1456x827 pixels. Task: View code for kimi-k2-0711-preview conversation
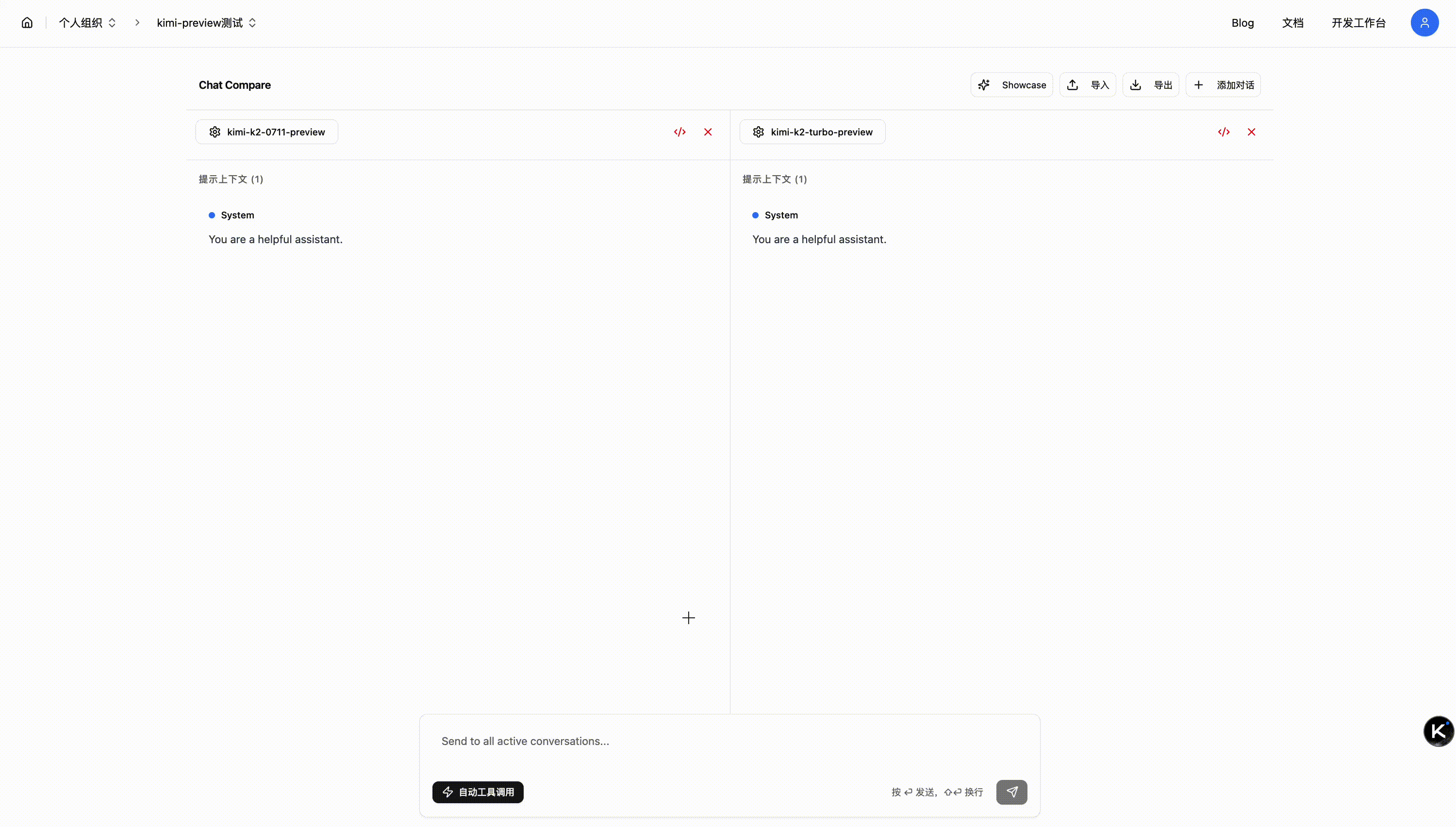680,132
